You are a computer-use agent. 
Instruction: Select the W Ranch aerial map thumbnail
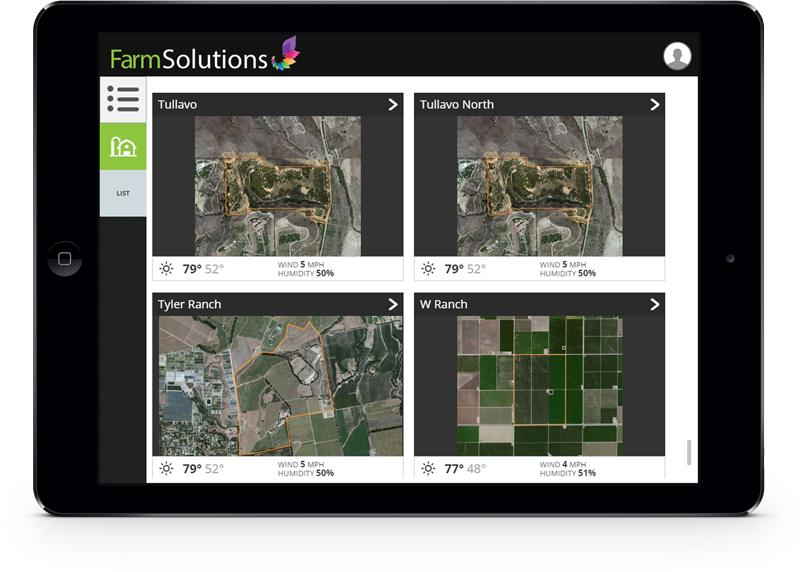(x=539, y=386)
